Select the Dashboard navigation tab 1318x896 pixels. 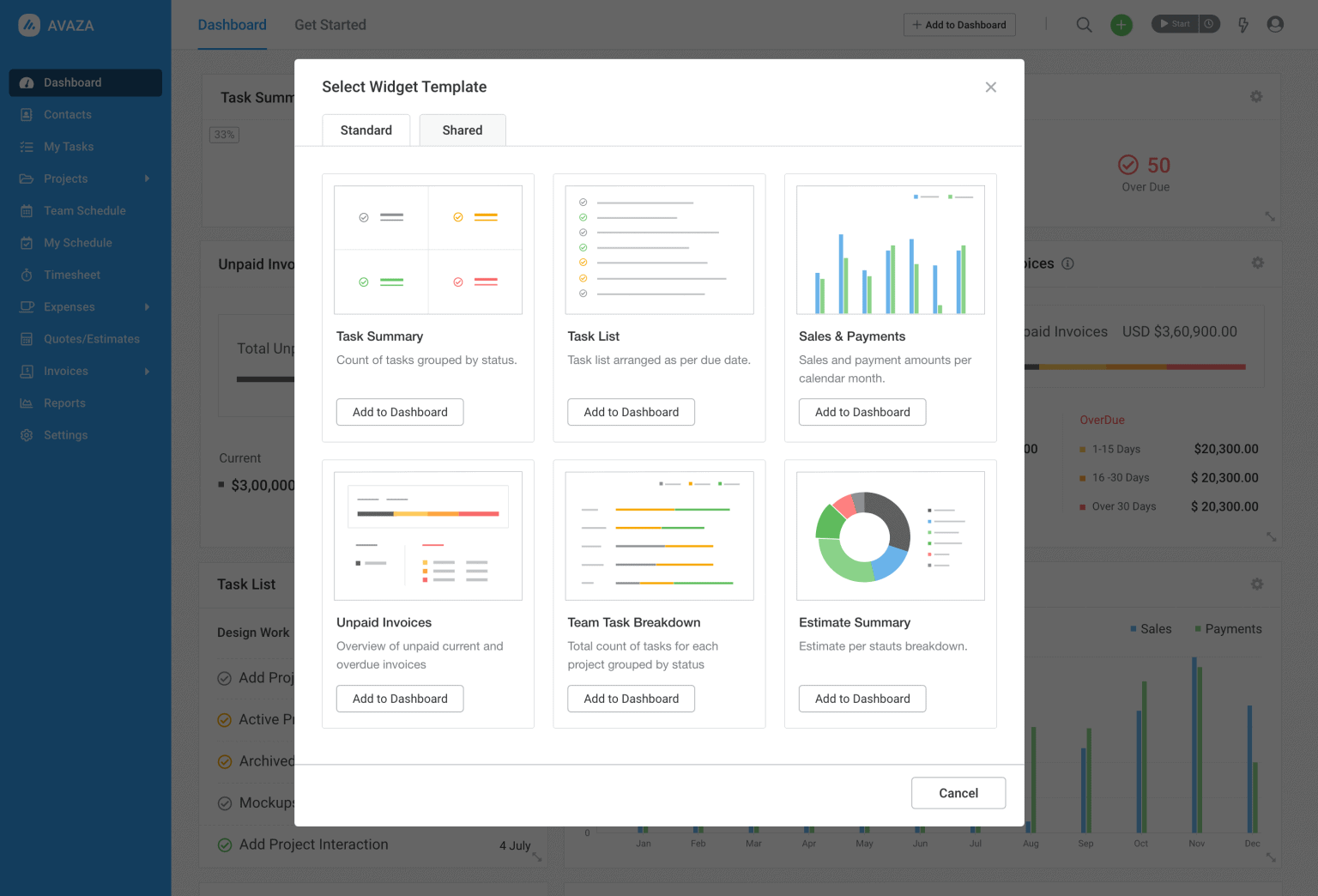(232, 25)
